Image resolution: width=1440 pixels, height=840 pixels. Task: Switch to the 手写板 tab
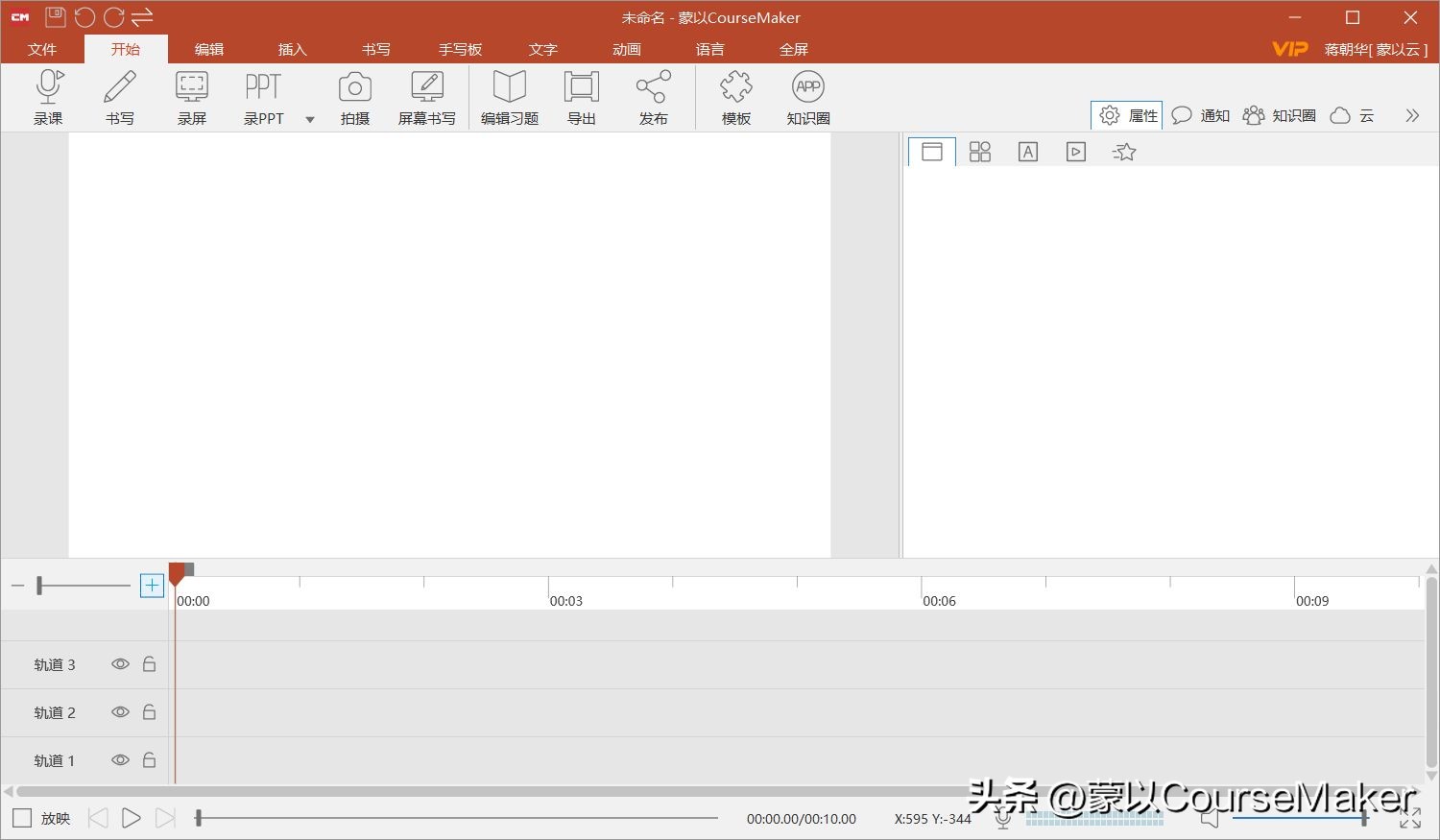460,49
